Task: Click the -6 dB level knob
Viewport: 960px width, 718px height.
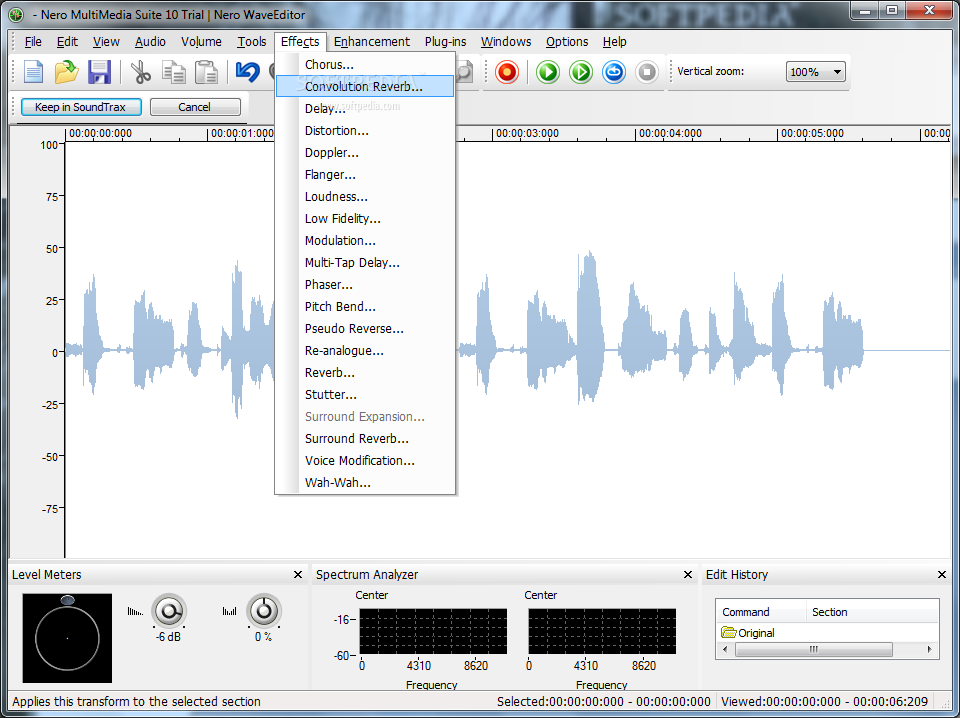Action: point(168,611)
